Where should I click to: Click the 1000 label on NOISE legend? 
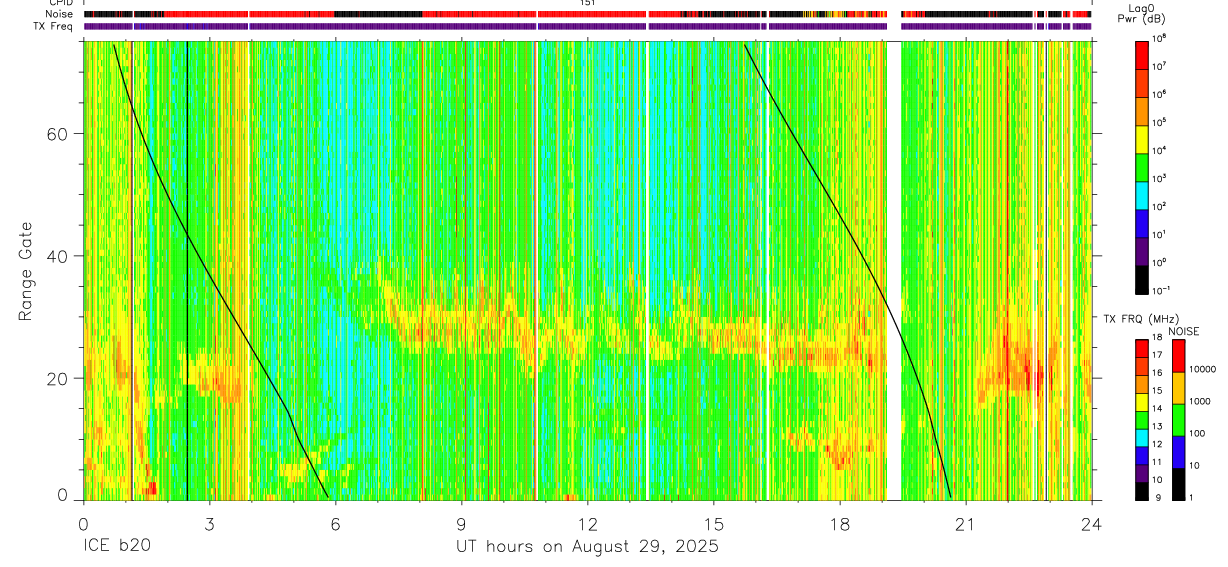tap(1202, 402)
